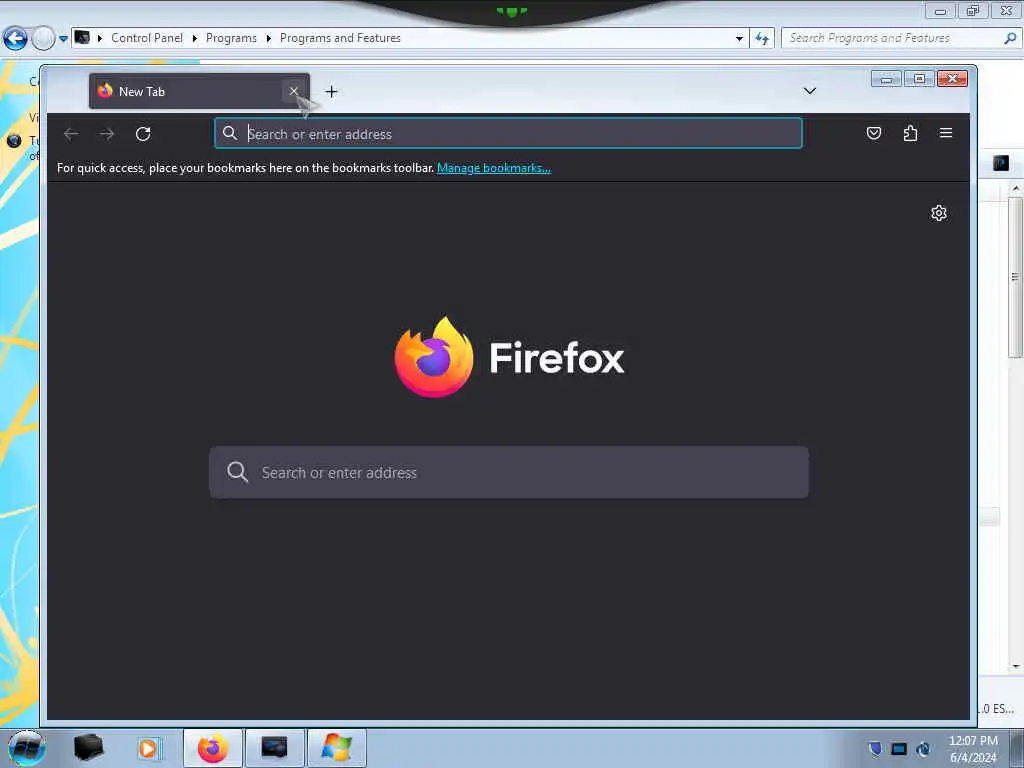The width and height of the screenshot is (1024, 768).
Task: Go back one page in Firefox
Action: [71, 134]
